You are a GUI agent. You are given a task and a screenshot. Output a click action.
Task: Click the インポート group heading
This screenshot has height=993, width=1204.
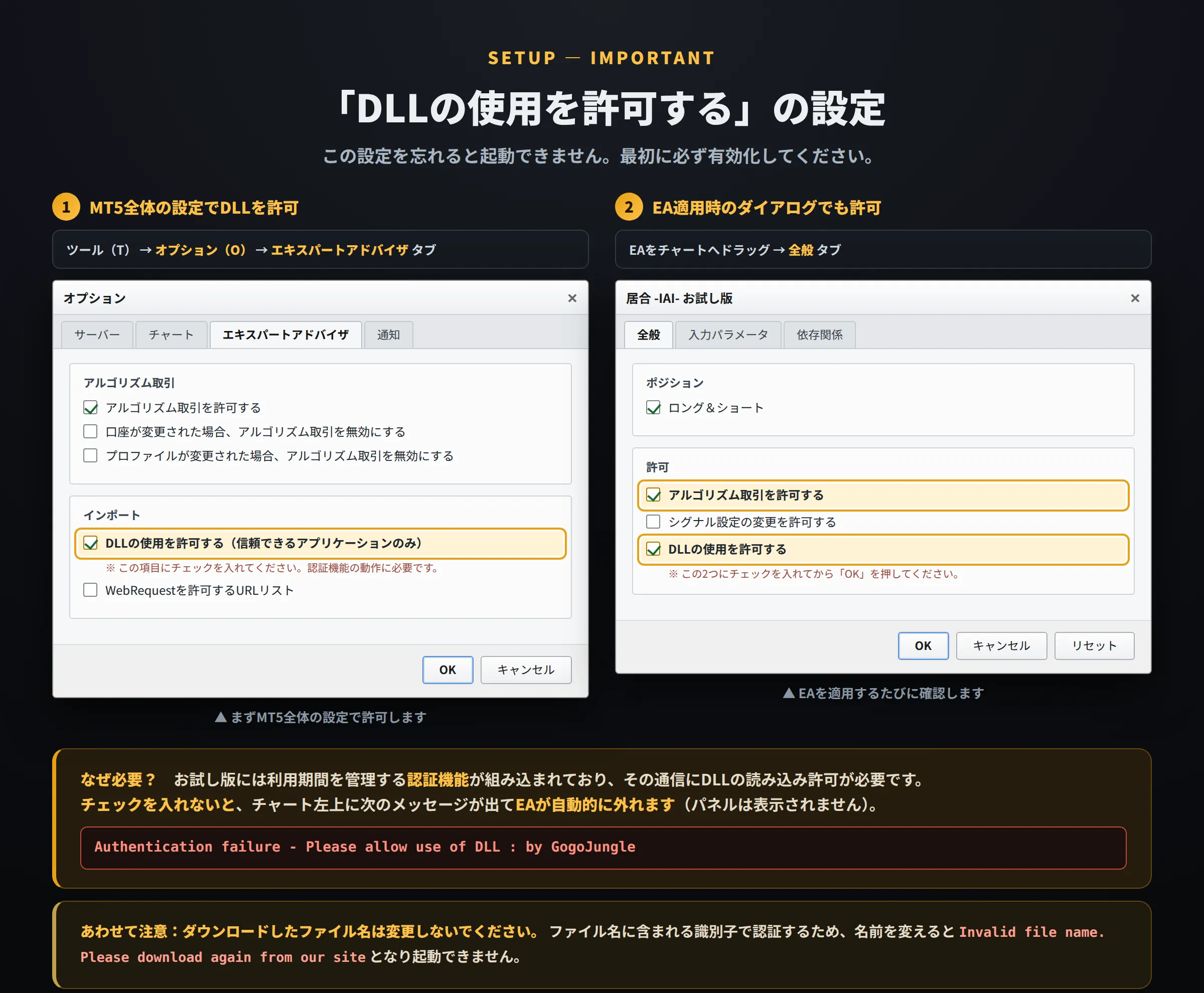[112, 516]
